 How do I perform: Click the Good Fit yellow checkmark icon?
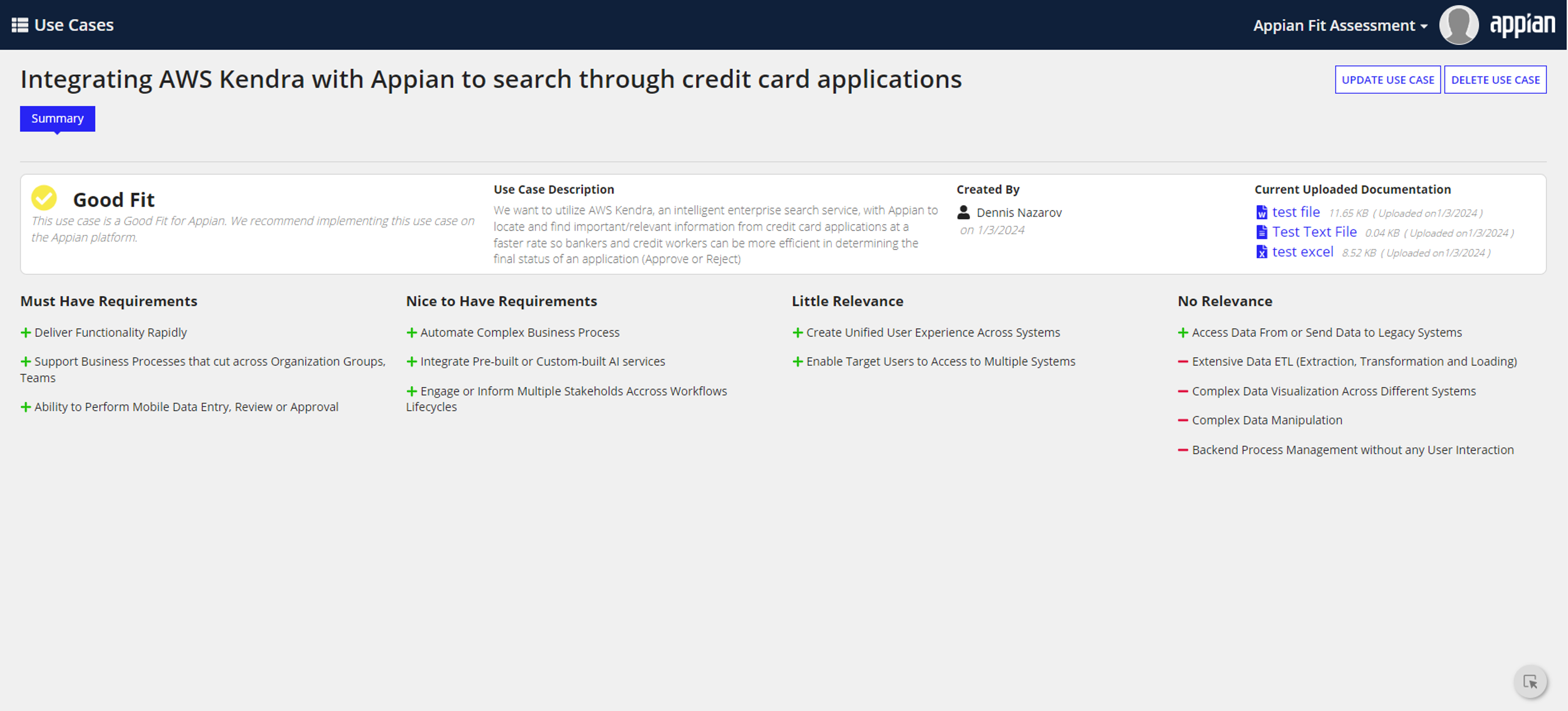pyautogui.click(x=44, y=198)
